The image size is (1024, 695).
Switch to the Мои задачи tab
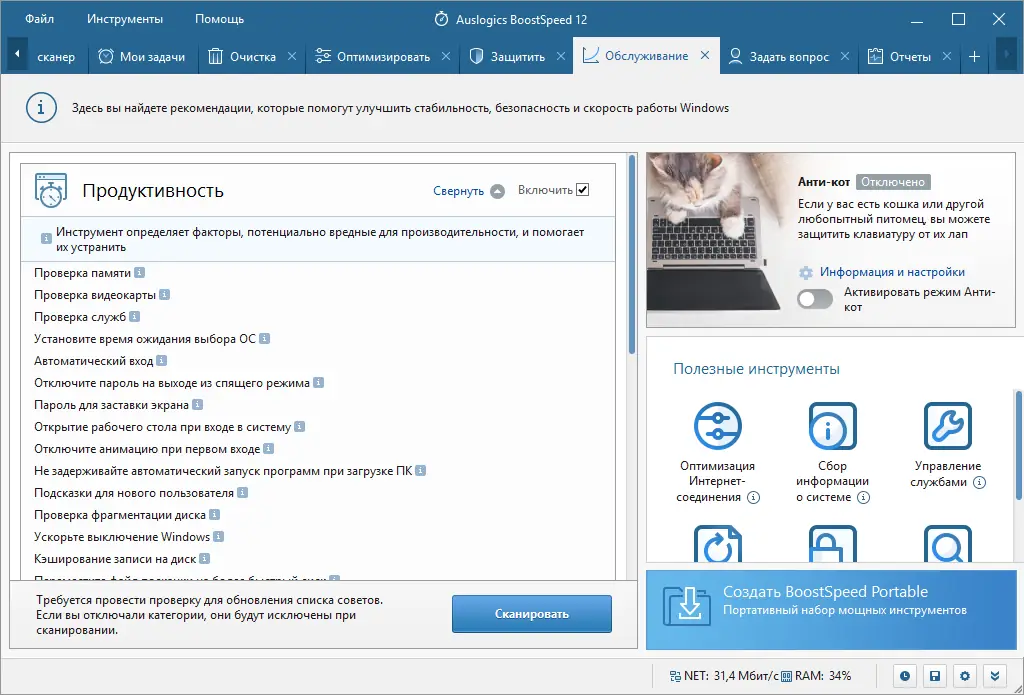tap(142, 57)
